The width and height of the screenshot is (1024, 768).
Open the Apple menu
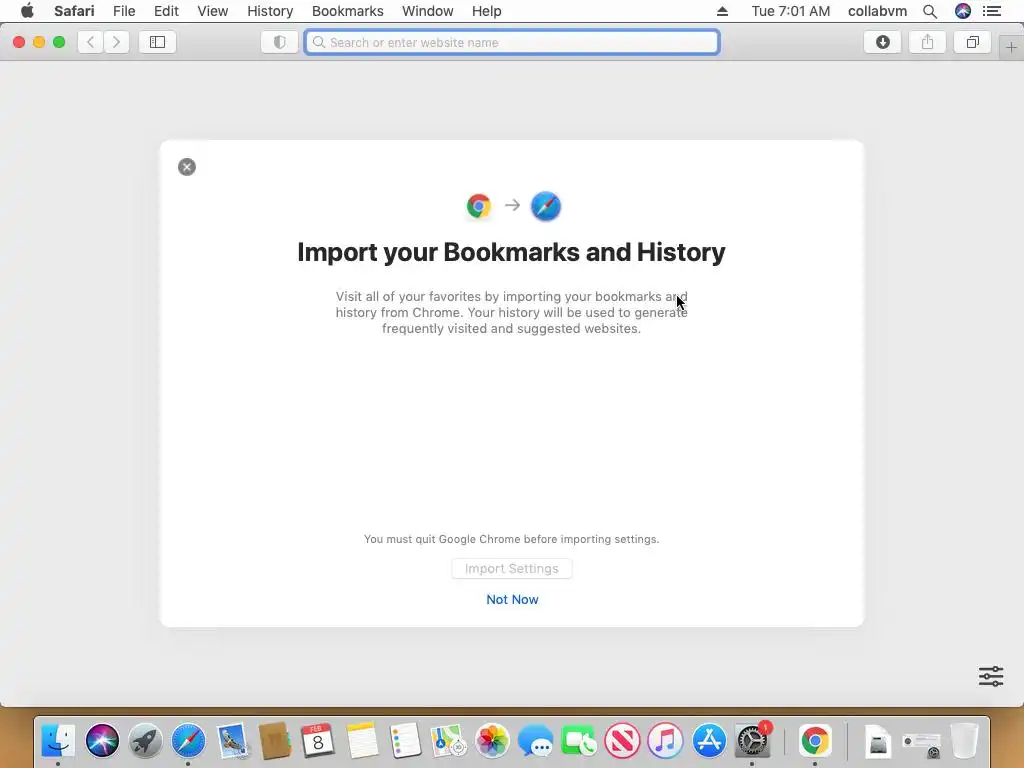[27, 11]
